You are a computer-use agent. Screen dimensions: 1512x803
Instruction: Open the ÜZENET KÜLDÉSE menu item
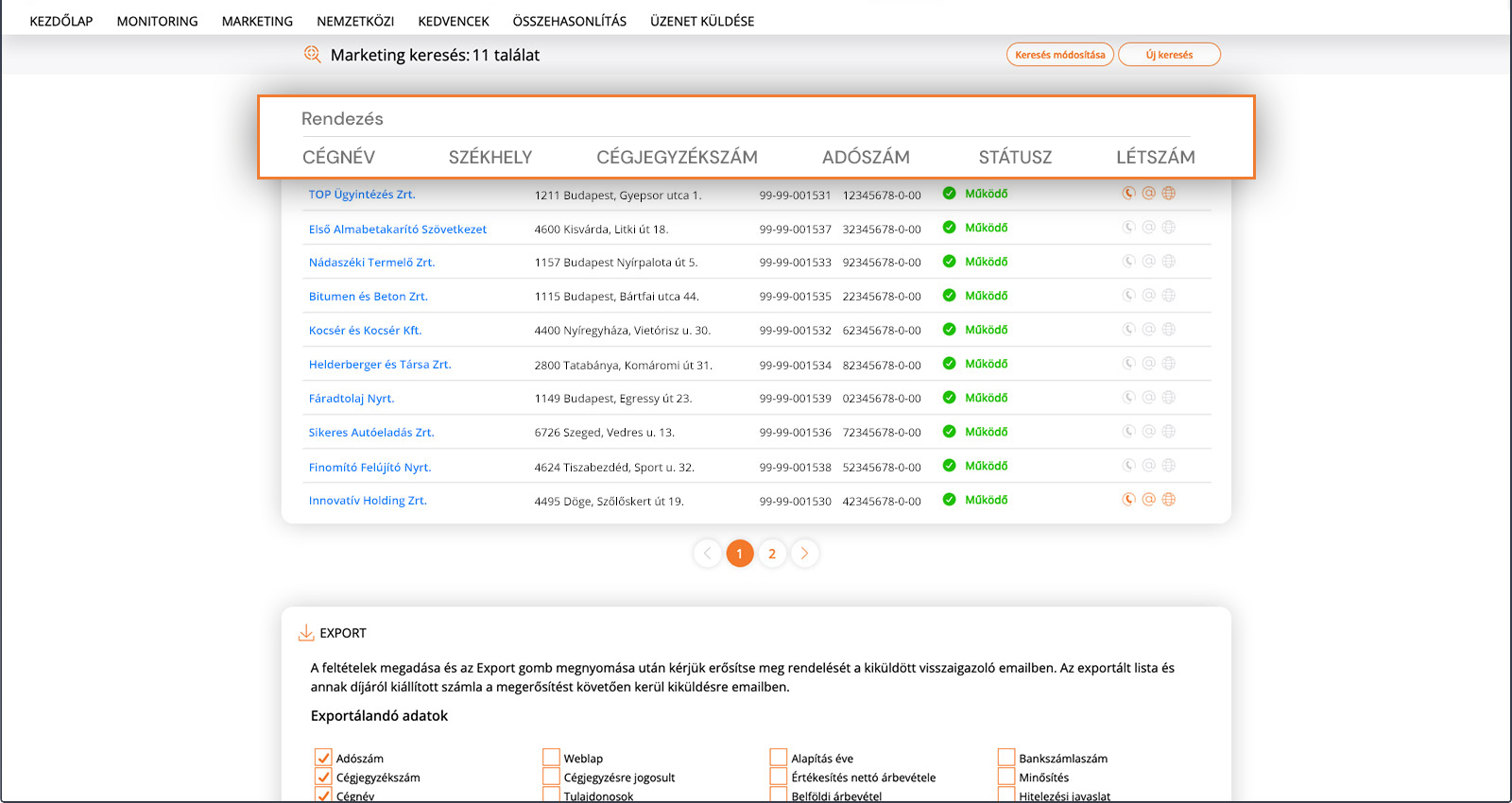[702, 21]
